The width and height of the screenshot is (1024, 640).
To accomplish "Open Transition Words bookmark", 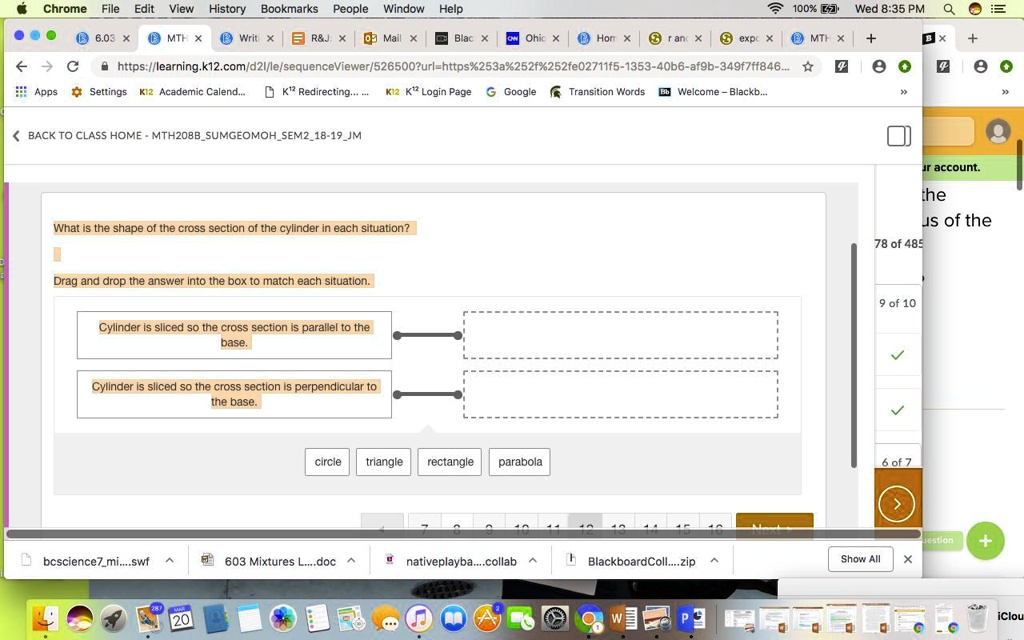I will pos(598,91).
